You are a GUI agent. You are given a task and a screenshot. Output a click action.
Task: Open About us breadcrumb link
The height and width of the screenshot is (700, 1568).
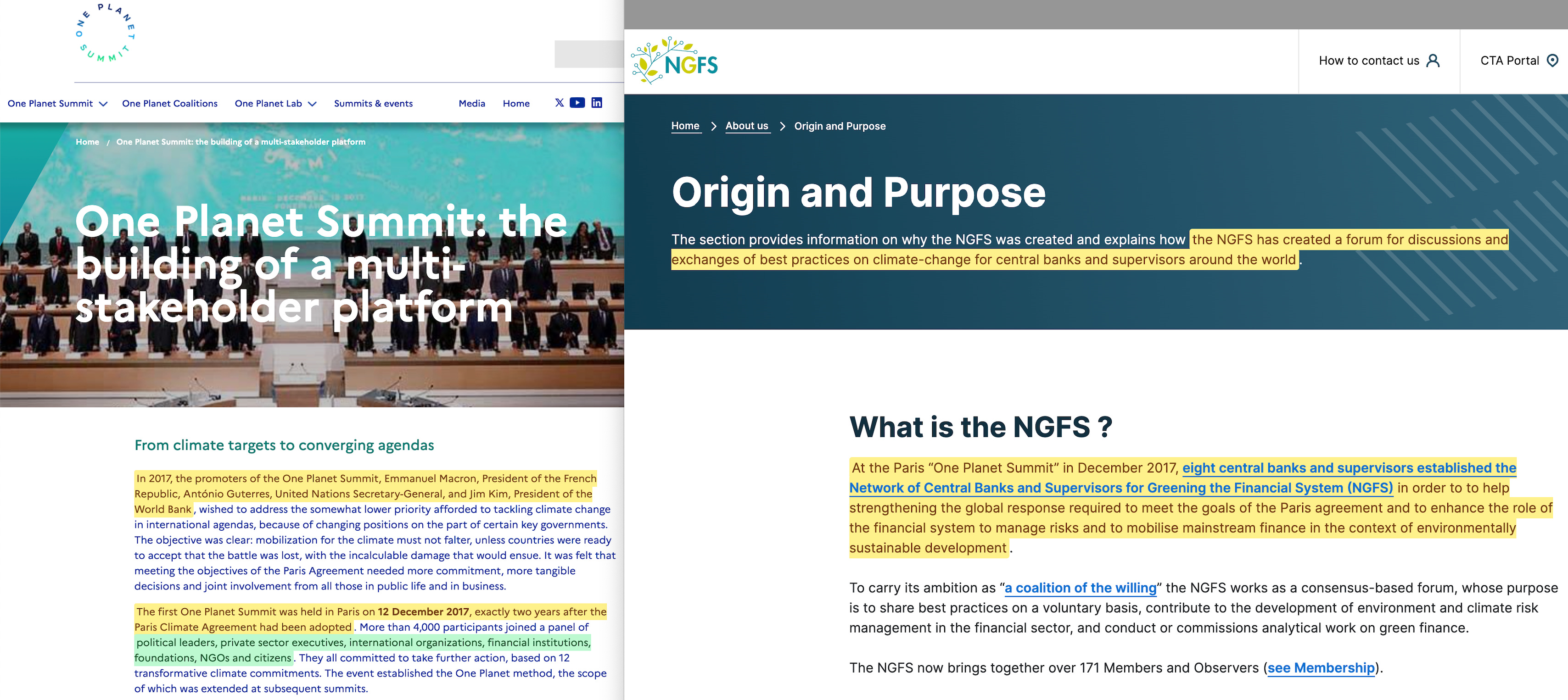pos(746,126)
